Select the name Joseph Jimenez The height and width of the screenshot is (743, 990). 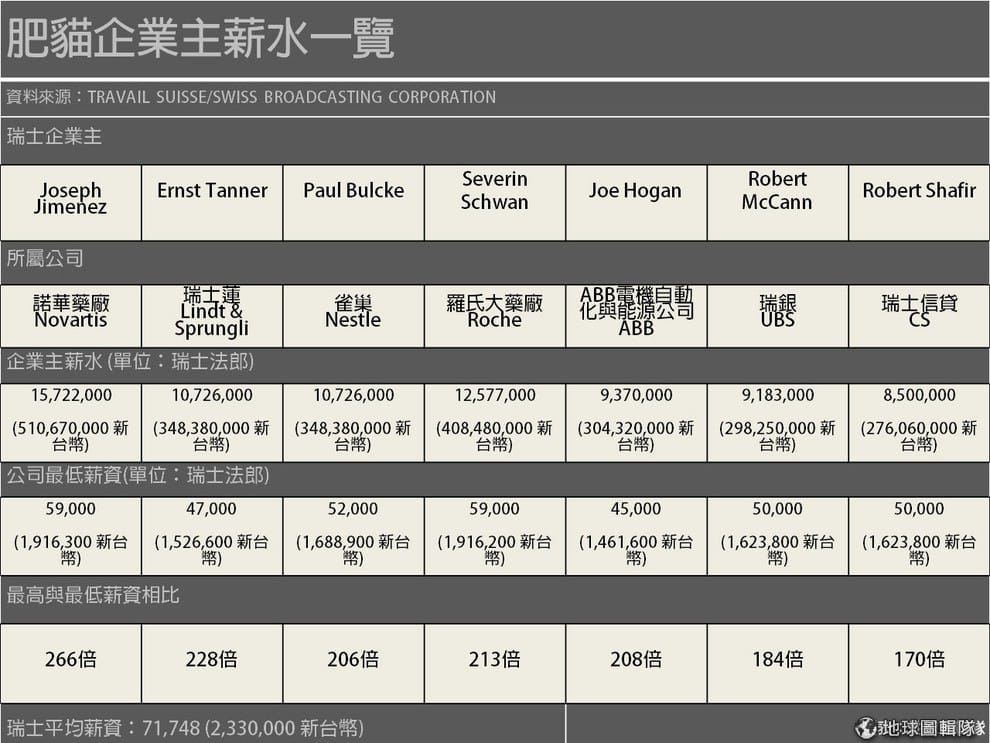pos(71,198)
